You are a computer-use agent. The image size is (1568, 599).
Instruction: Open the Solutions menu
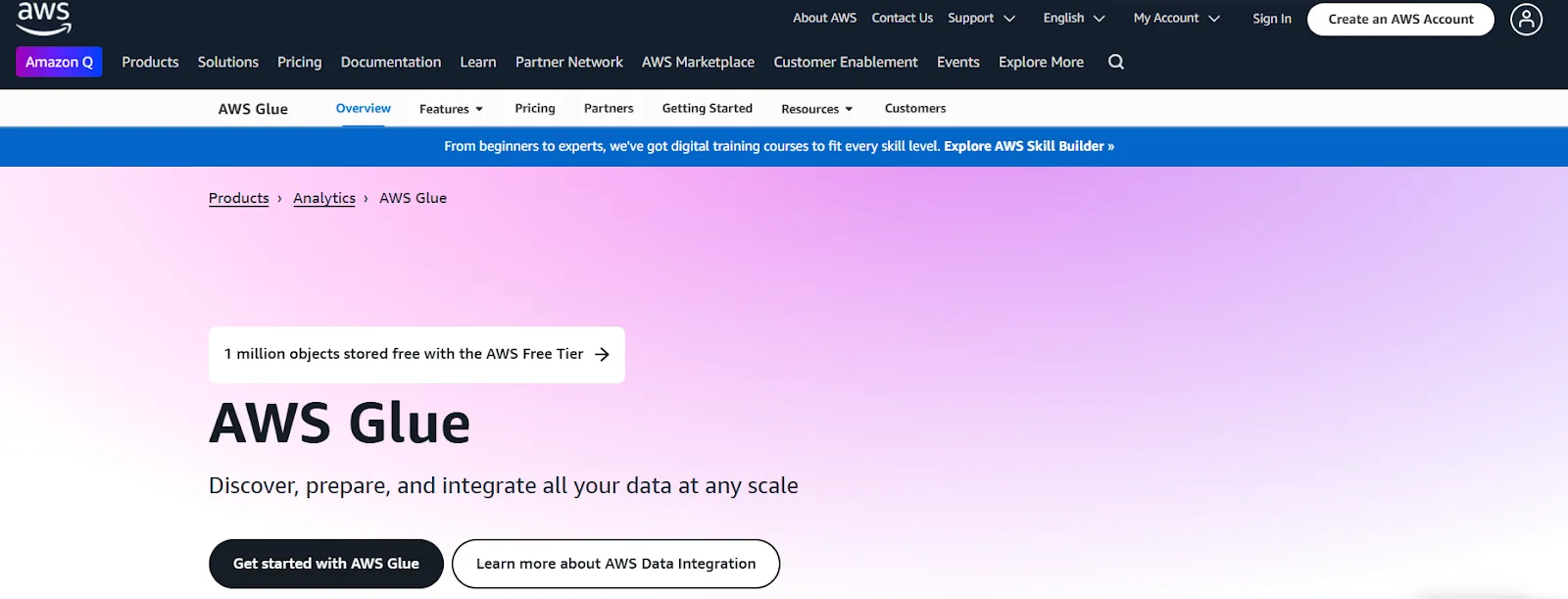[228, 62]
